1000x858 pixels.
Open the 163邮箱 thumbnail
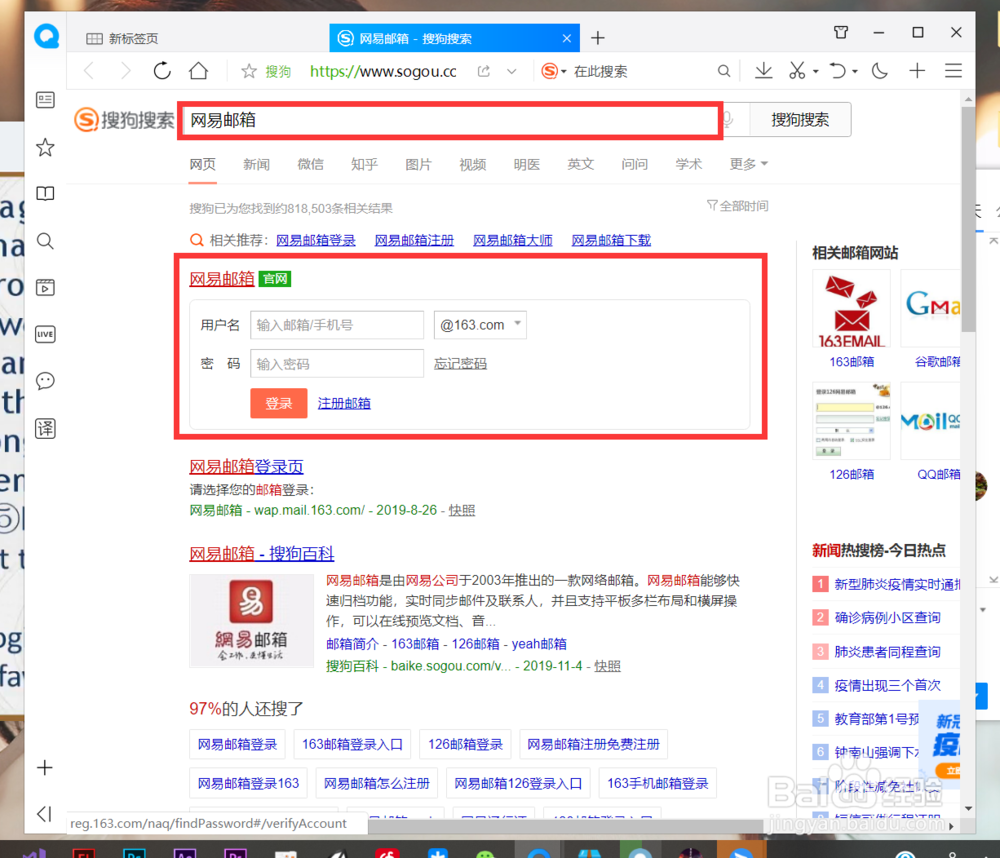coord(851,309)
